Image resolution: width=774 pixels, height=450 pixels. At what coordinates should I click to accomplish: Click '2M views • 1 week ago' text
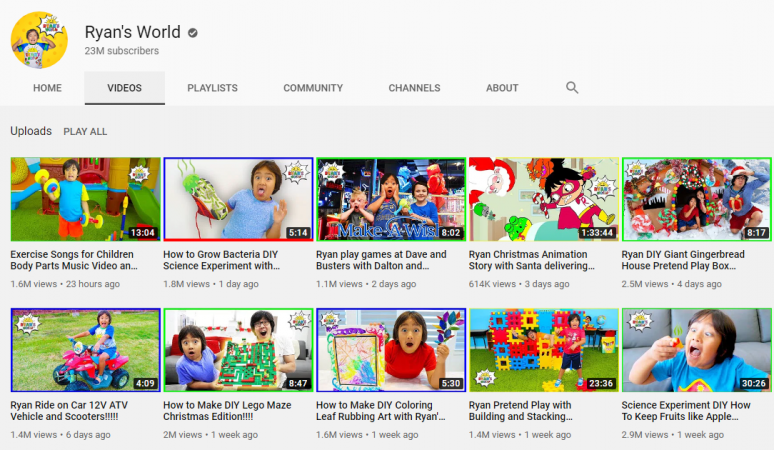coord(210,435)
